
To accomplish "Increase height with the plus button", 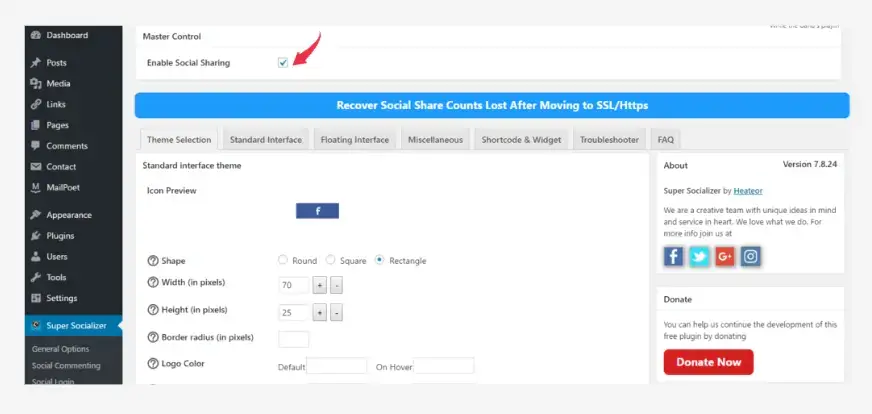I will pyautogui.click(x=319, y=313).
